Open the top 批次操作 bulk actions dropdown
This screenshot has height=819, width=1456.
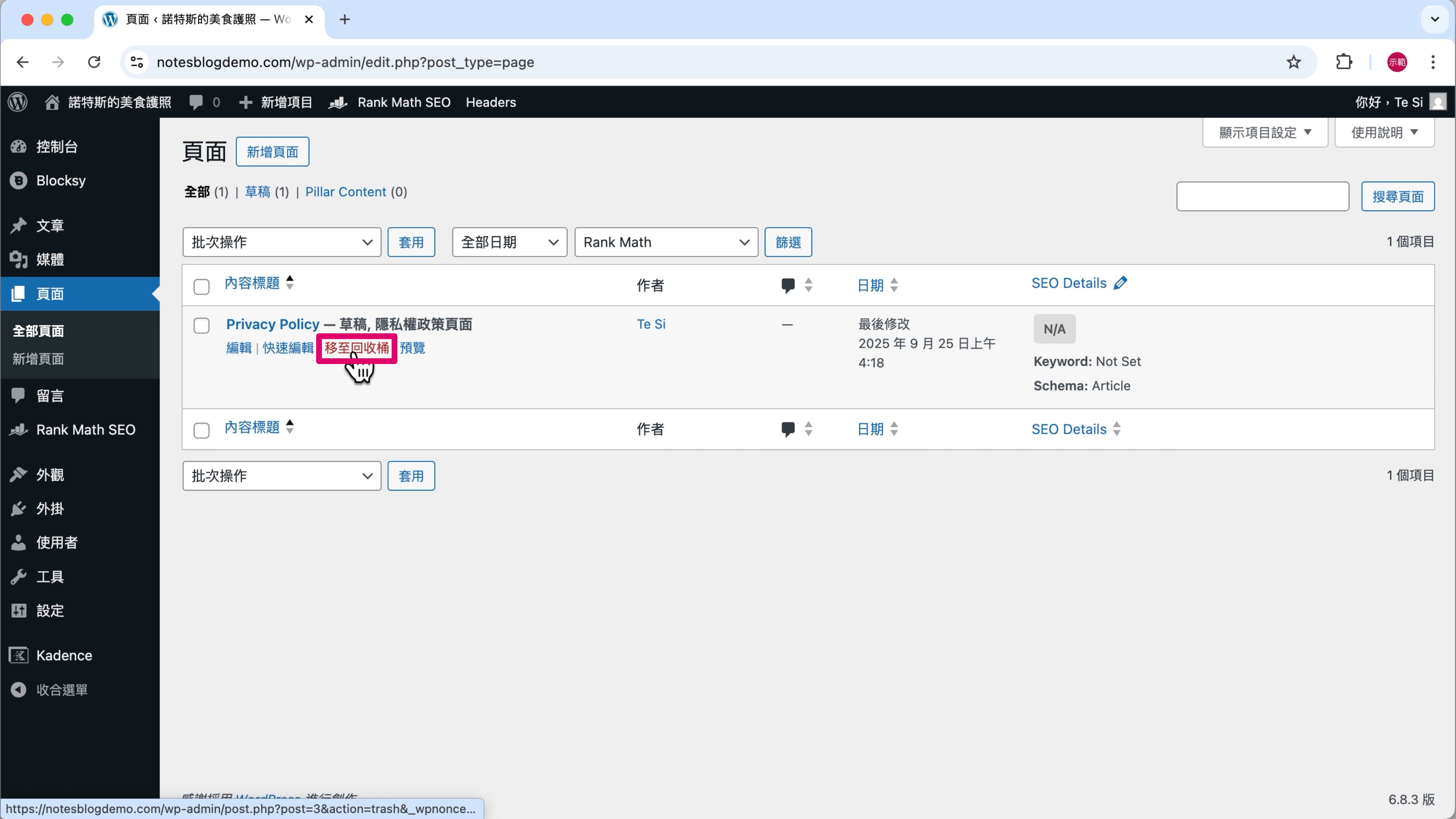coord(281,243)
